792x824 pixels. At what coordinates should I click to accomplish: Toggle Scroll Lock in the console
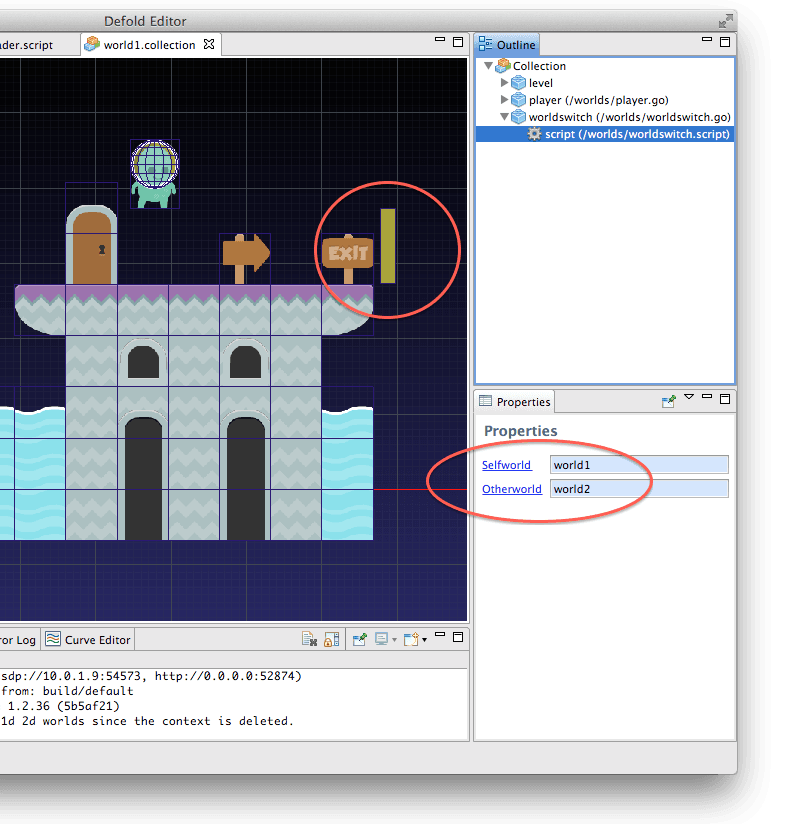331,640
